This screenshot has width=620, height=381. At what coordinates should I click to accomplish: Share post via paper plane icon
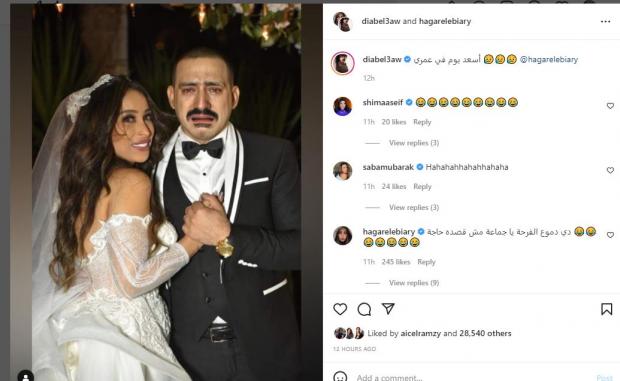pos(388,309)
